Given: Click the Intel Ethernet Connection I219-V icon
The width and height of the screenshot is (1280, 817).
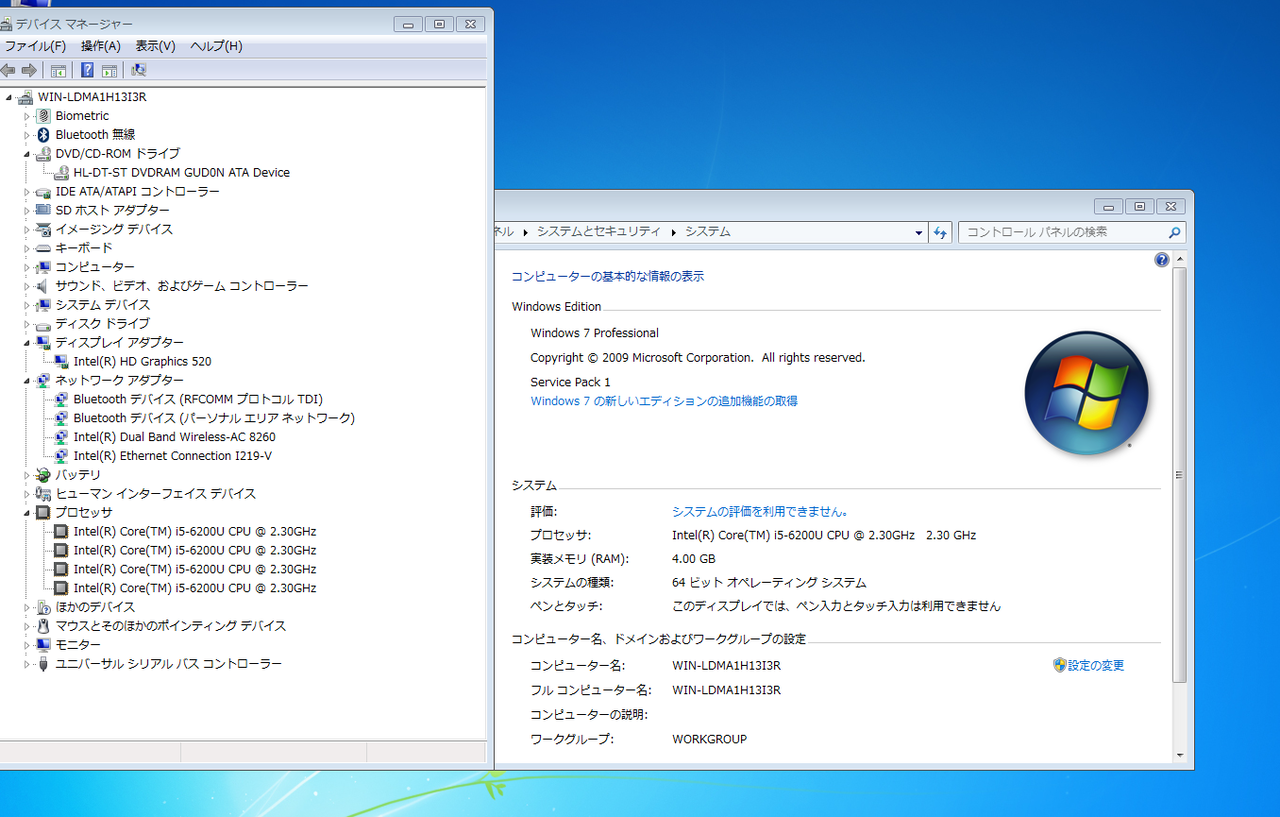Looking at the screenshot, I should pyautogui.click(x=61, y=456).
